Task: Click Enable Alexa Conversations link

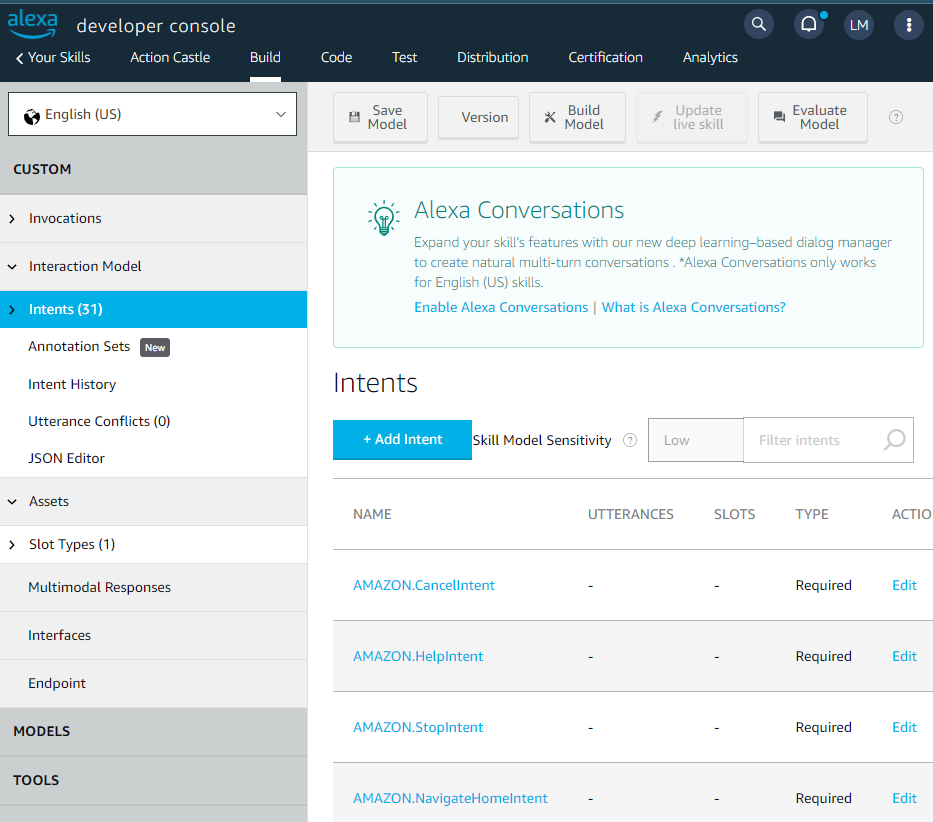Action: click(501, 307)
